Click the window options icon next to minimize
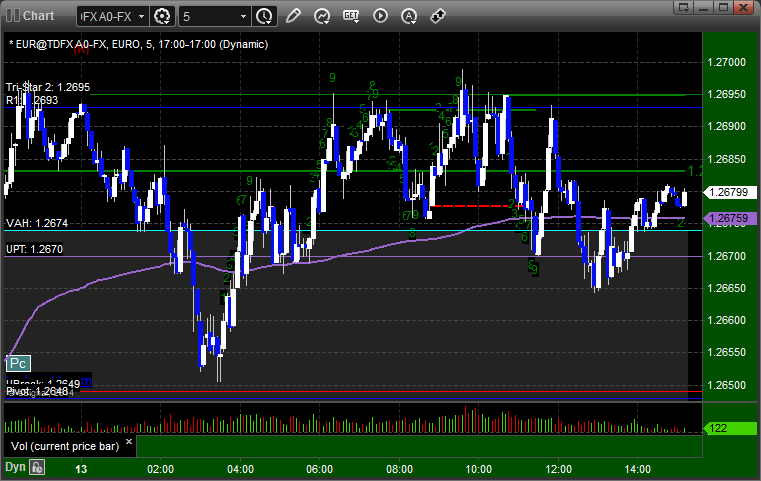 (684, 7)
